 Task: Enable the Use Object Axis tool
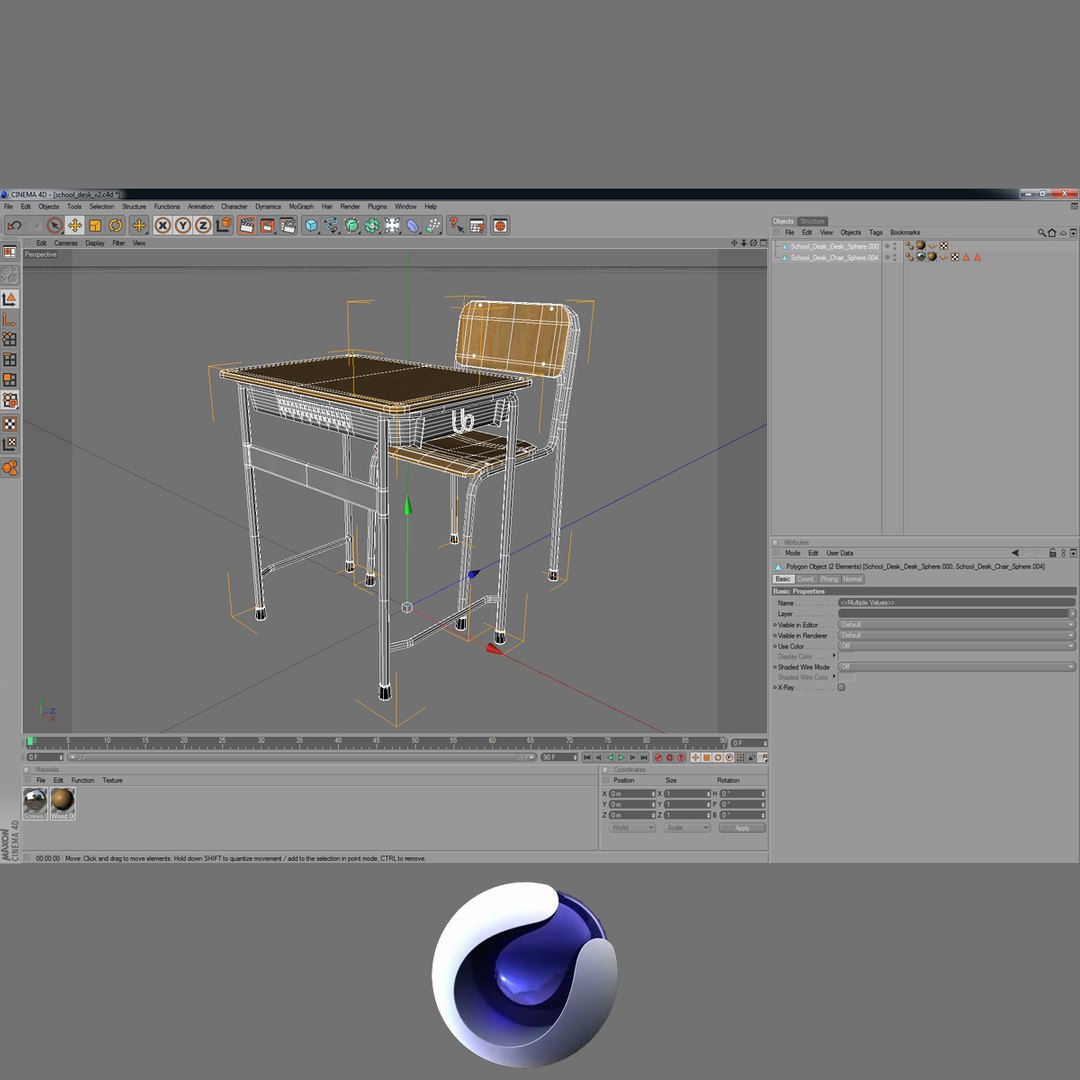point(10,319)
